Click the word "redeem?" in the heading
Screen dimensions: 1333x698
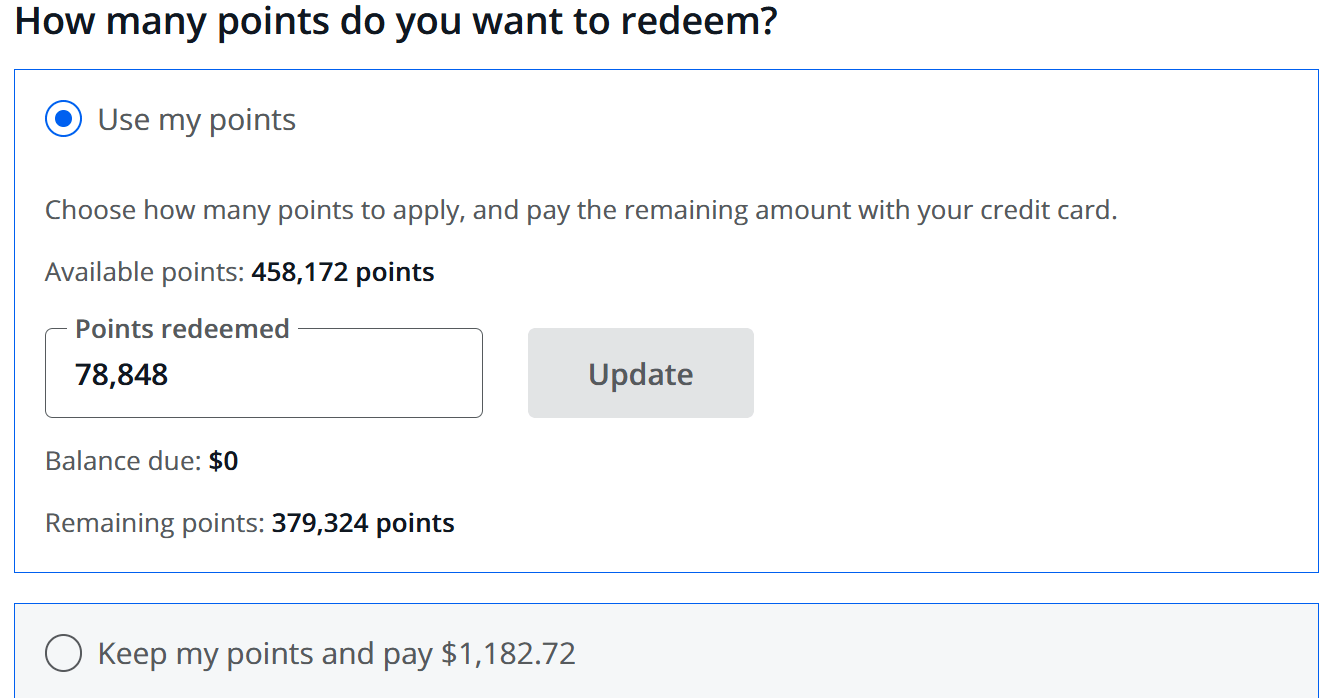[x=713, y=20]
